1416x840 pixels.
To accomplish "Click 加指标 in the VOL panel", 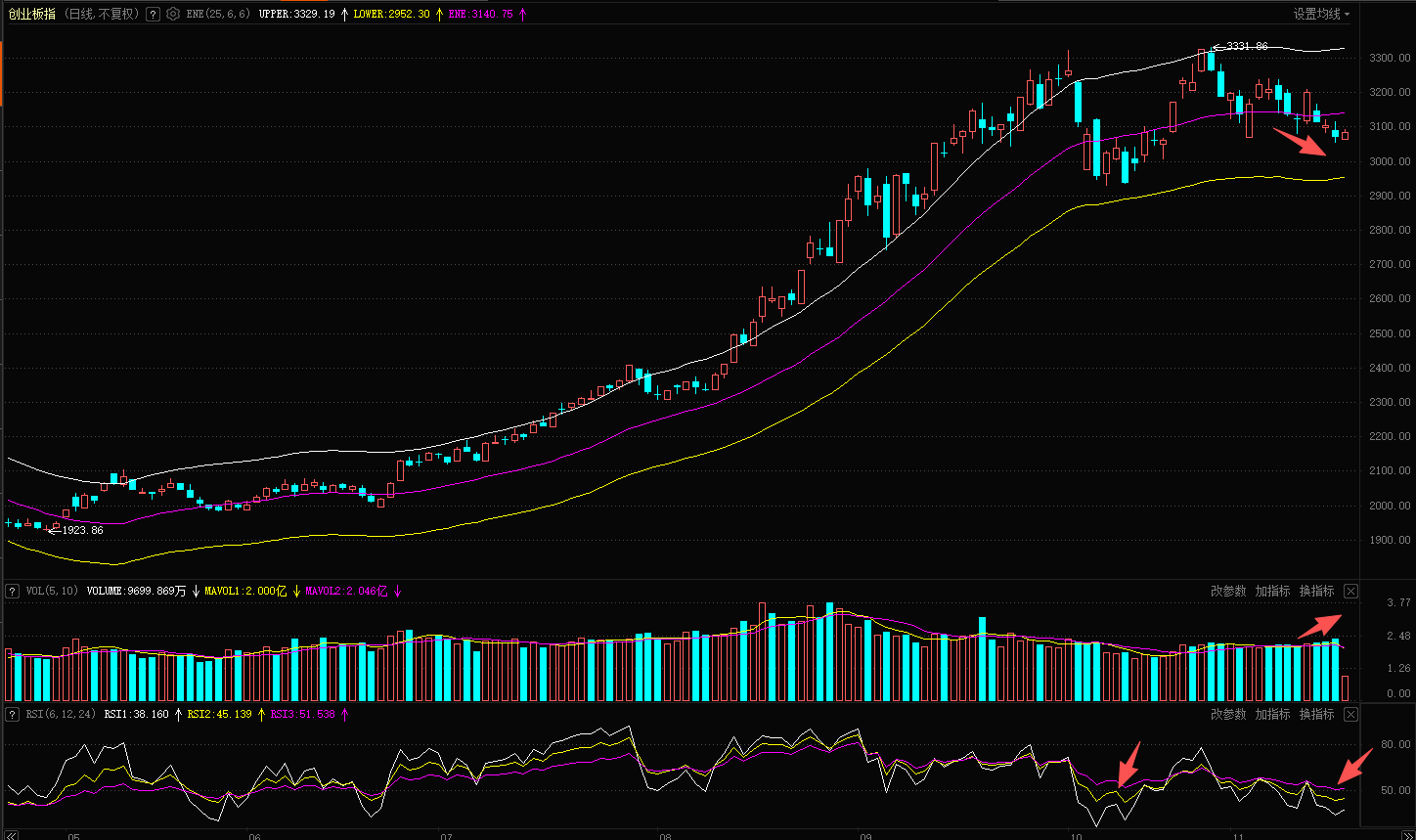I will pyautogui.click(x=1272, y=591).
